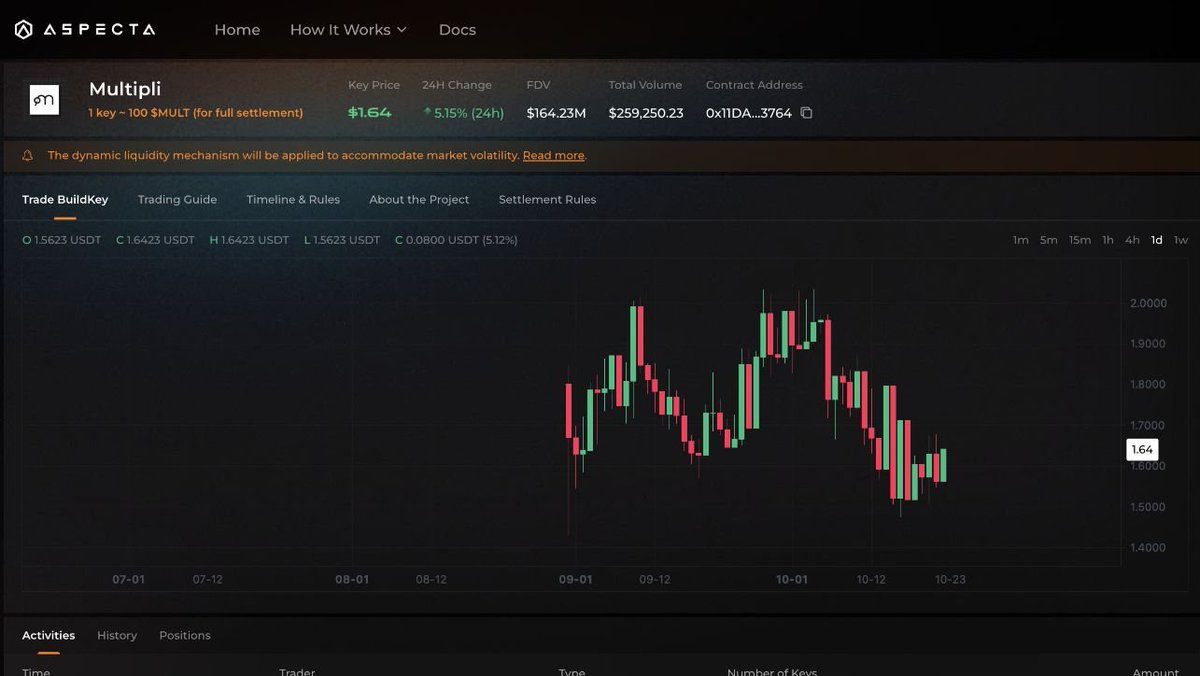Switch to the Trade BuildKey tab
The width and height of the screenshot is (1200, 676).
point(65,200)
